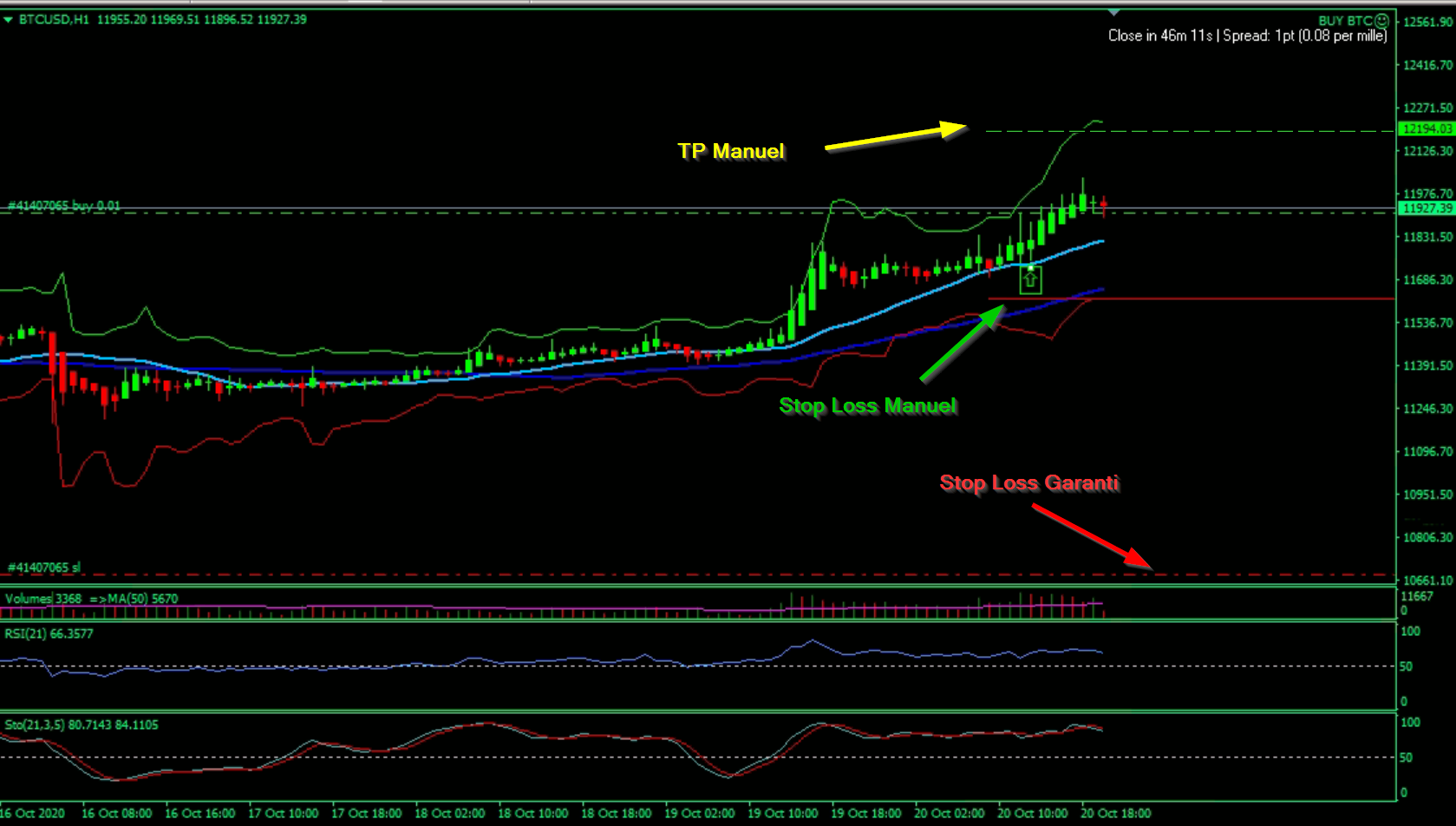Click the open price value 11955.20
Screen dimensions: 1456x826
click(x=121, y=19)
